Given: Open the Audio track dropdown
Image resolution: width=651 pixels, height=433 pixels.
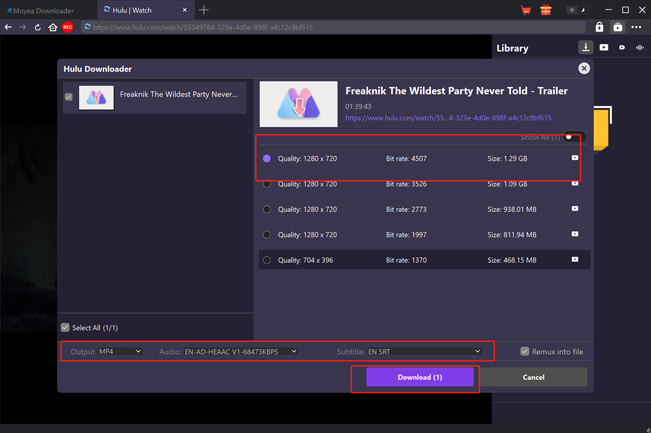Looking at the screenshot, I should pos(241,352).
